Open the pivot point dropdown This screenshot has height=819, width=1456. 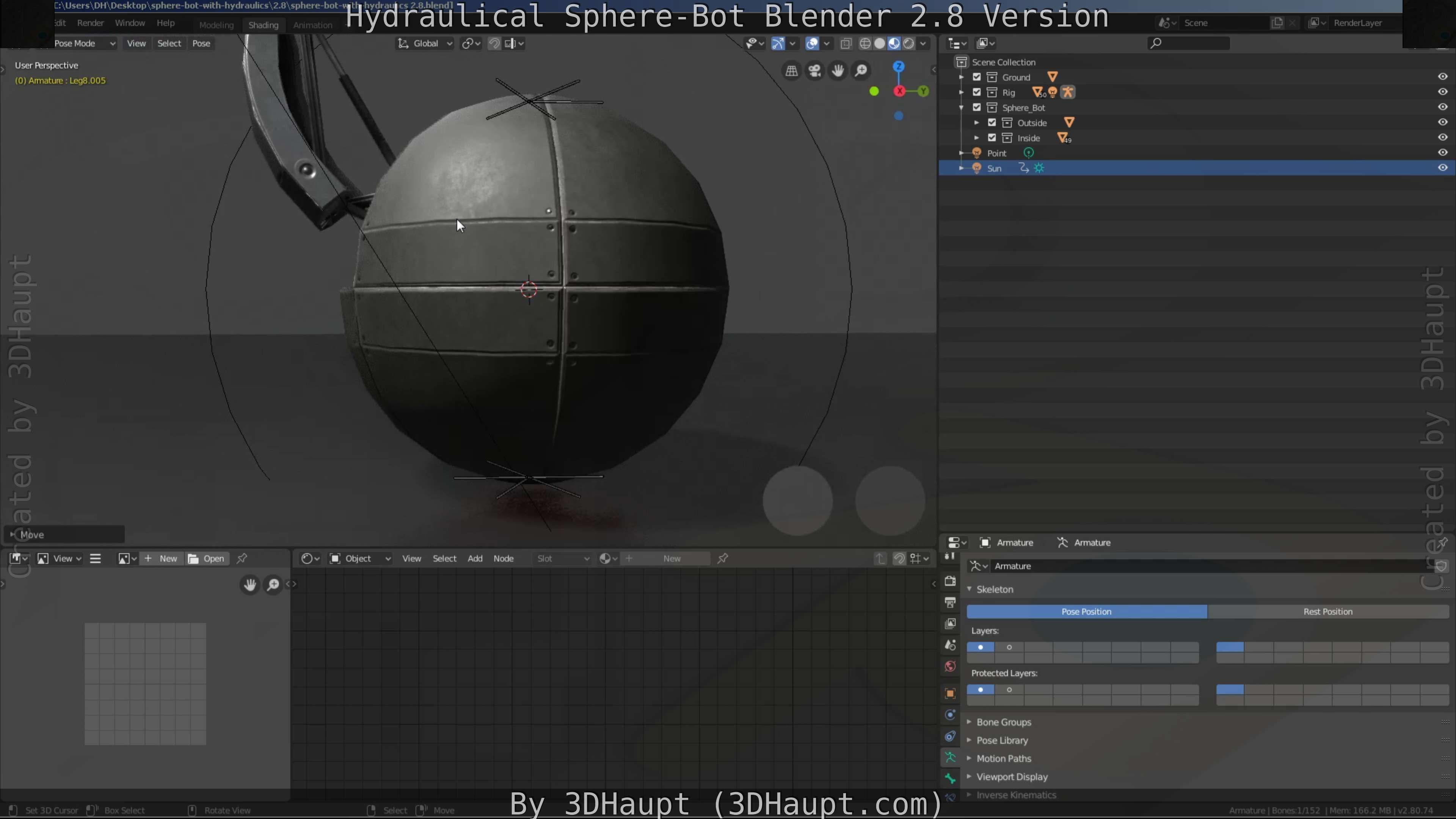471,44
